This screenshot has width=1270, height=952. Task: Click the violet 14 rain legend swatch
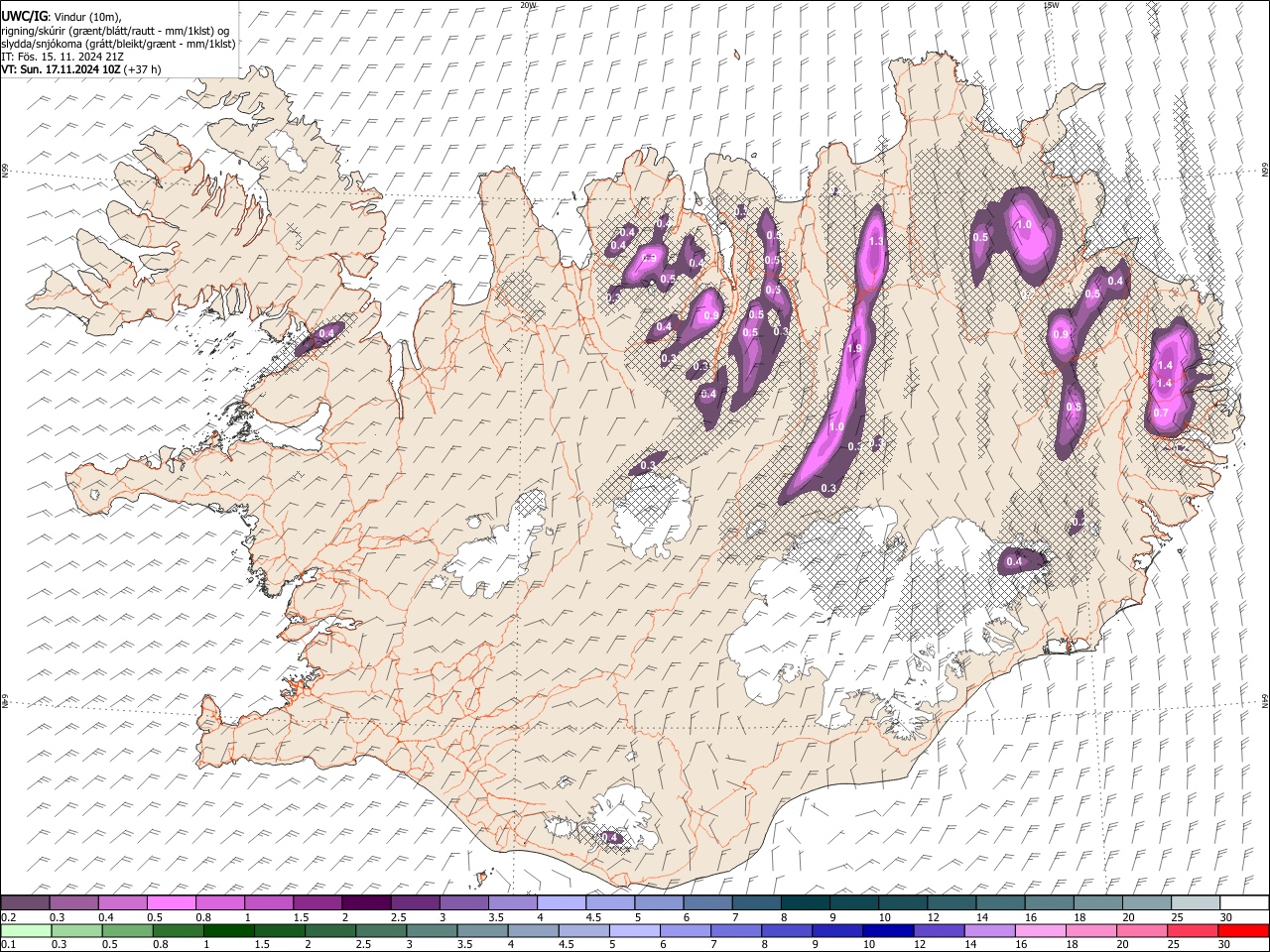point(988,930)
